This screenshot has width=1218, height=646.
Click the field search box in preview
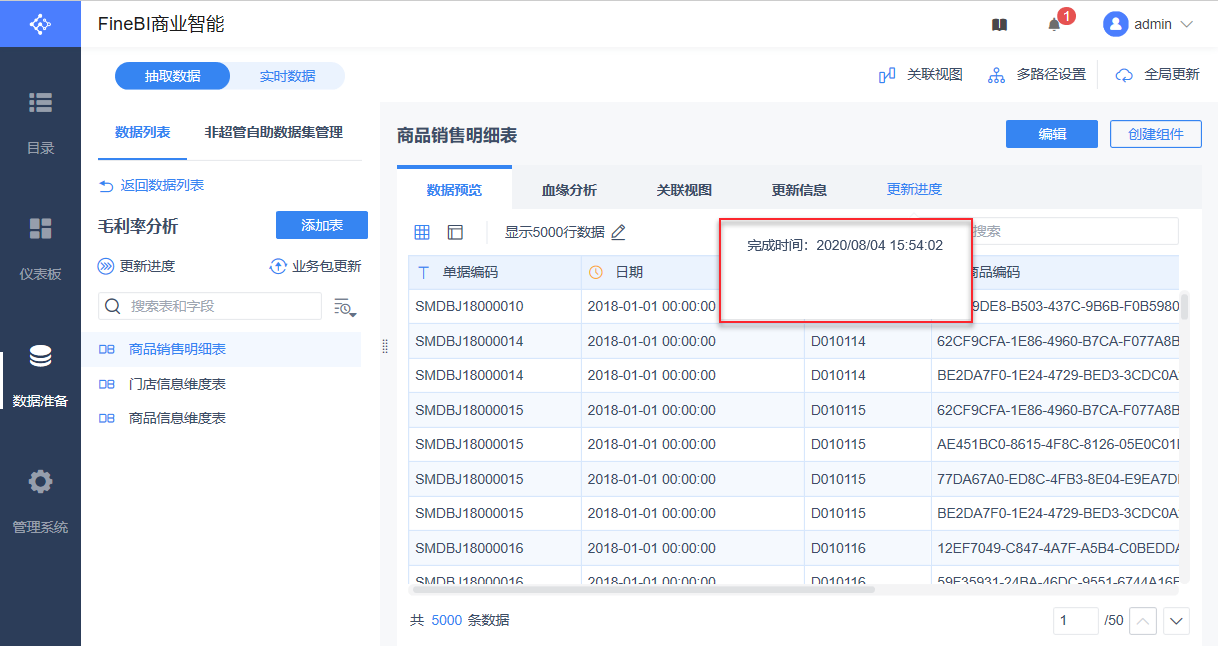[x=1074, y=231]
